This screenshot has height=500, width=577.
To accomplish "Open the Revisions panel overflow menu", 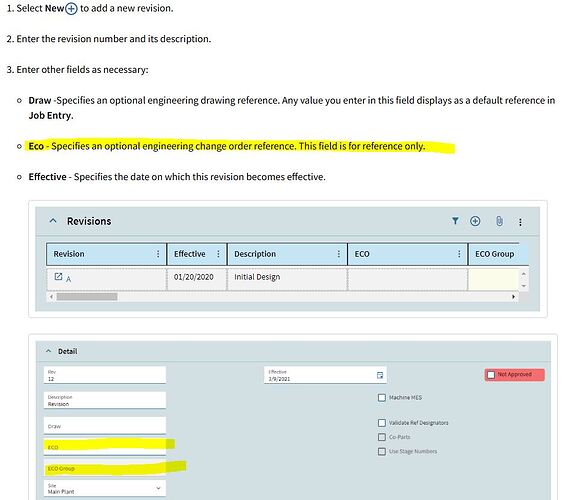I will click(520, 222).
